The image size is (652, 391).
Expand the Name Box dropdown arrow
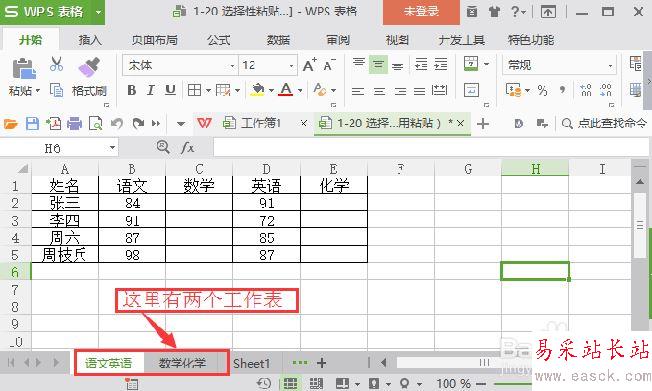point(112,148)
